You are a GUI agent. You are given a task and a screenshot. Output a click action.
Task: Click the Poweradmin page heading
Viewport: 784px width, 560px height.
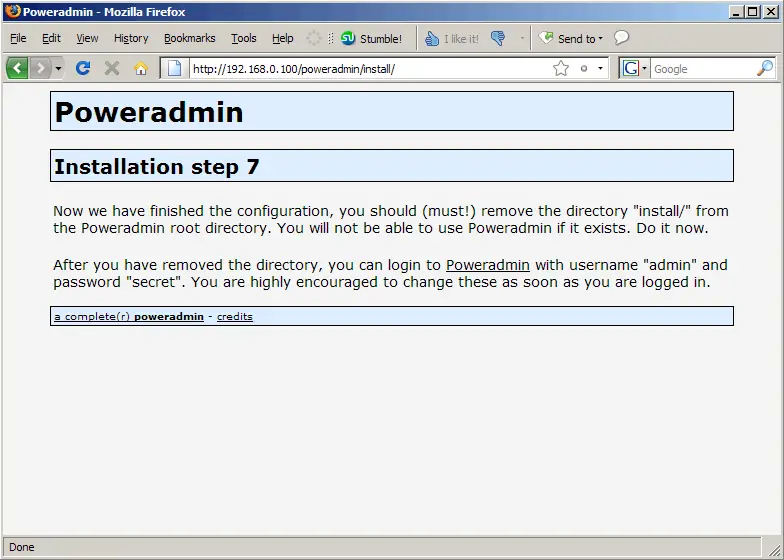tap(149, 112)
